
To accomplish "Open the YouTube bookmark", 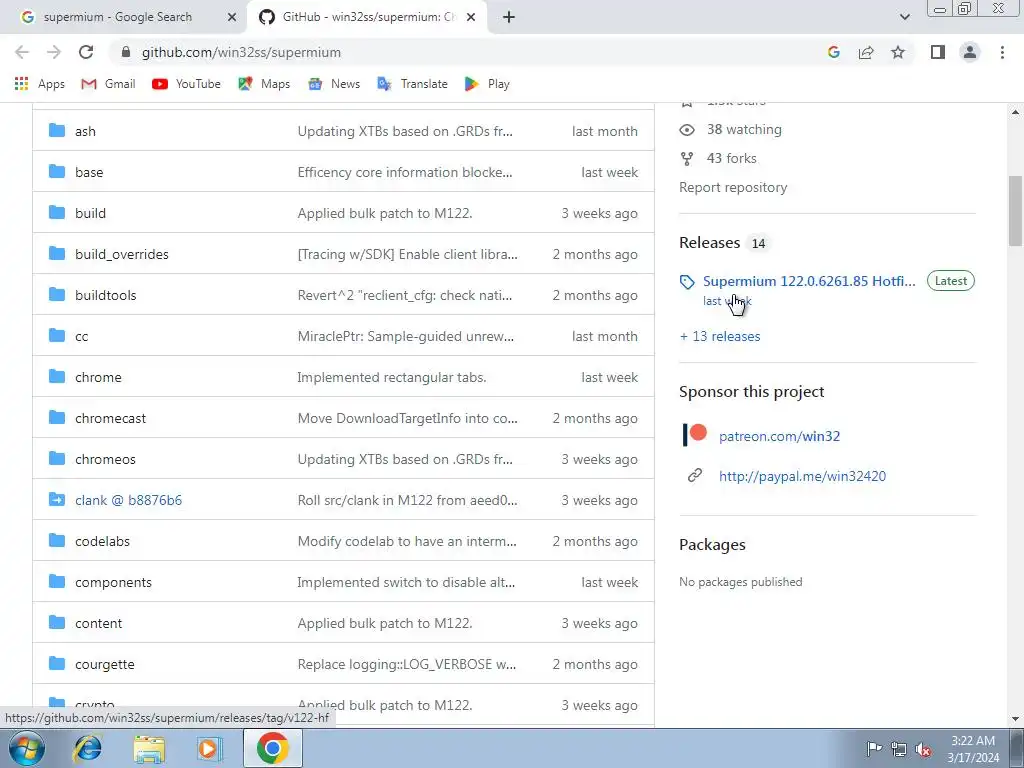I will click(186, 84).
